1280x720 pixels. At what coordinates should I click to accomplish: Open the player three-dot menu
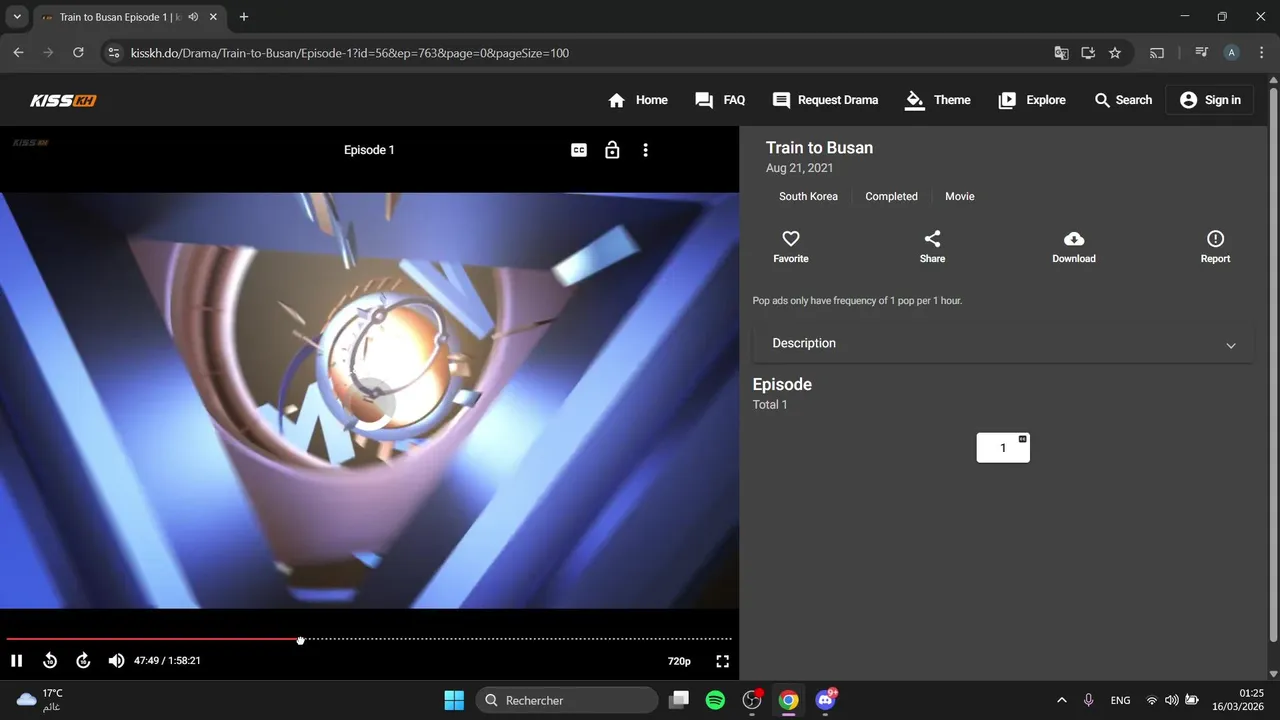click(645, 150)
